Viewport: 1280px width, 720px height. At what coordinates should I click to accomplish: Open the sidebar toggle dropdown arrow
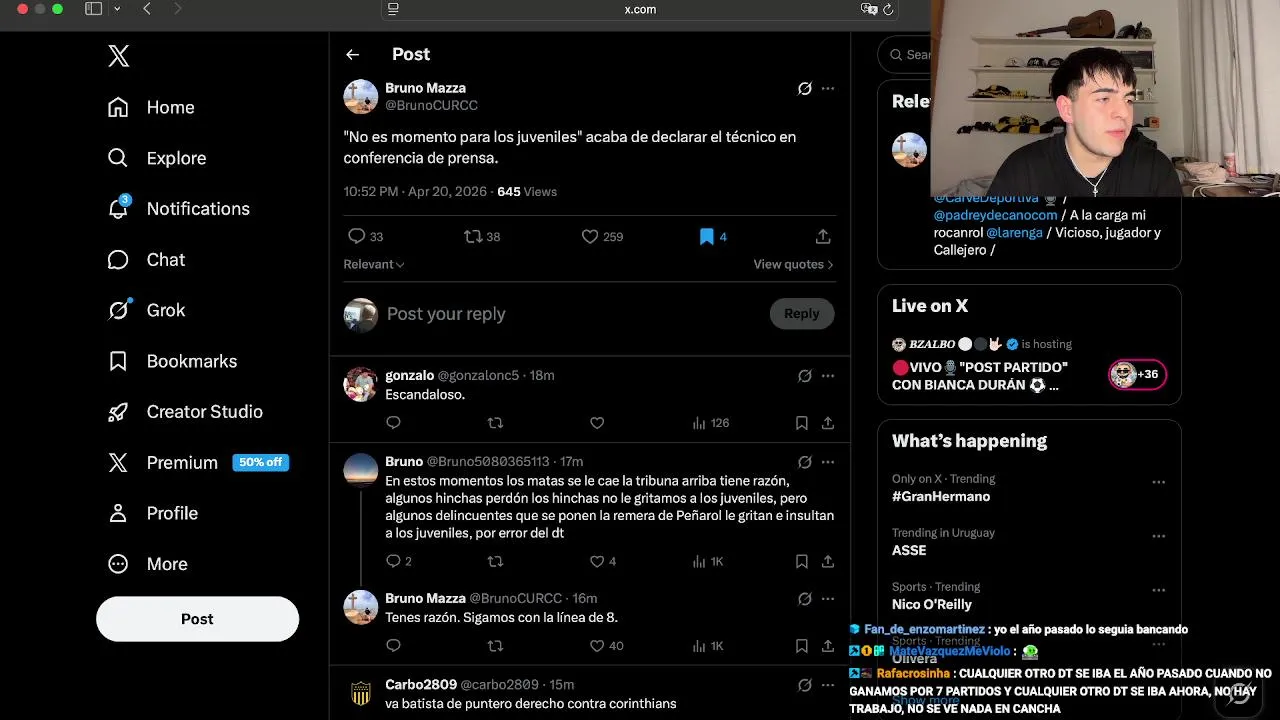pyautogui.click(x=117, y=9)
